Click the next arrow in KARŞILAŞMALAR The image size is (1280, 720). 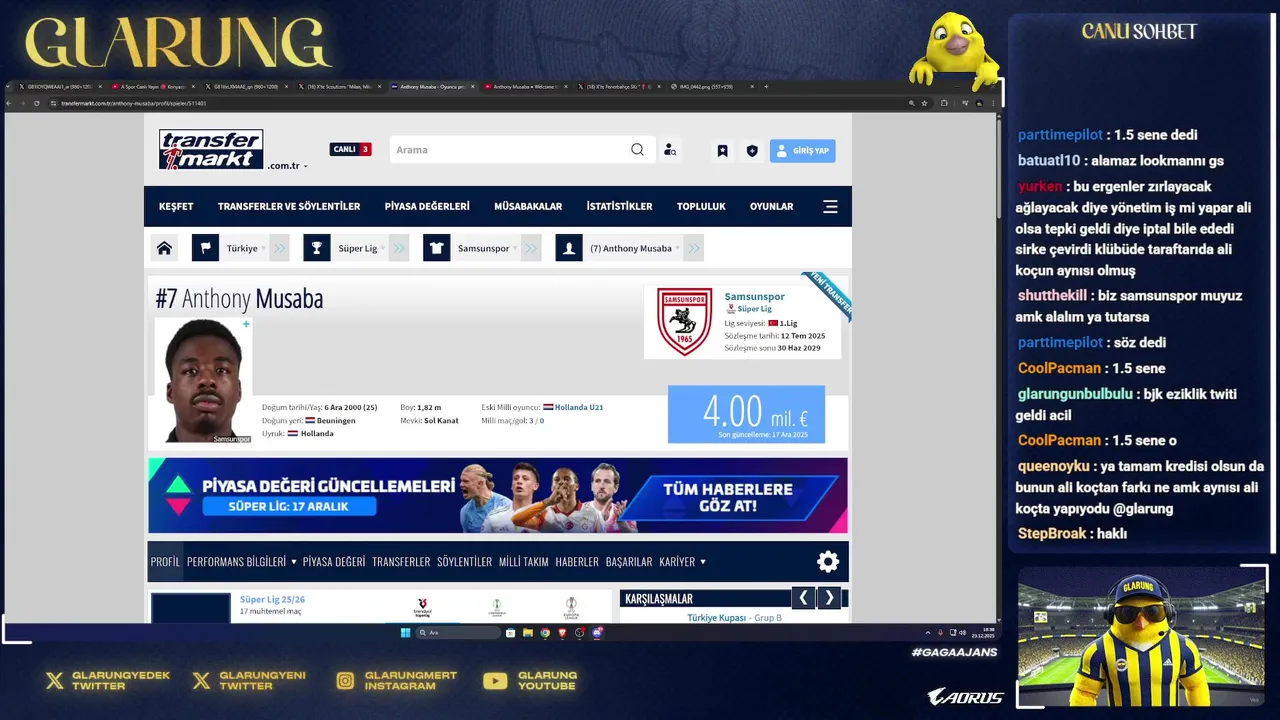[829, 598]
